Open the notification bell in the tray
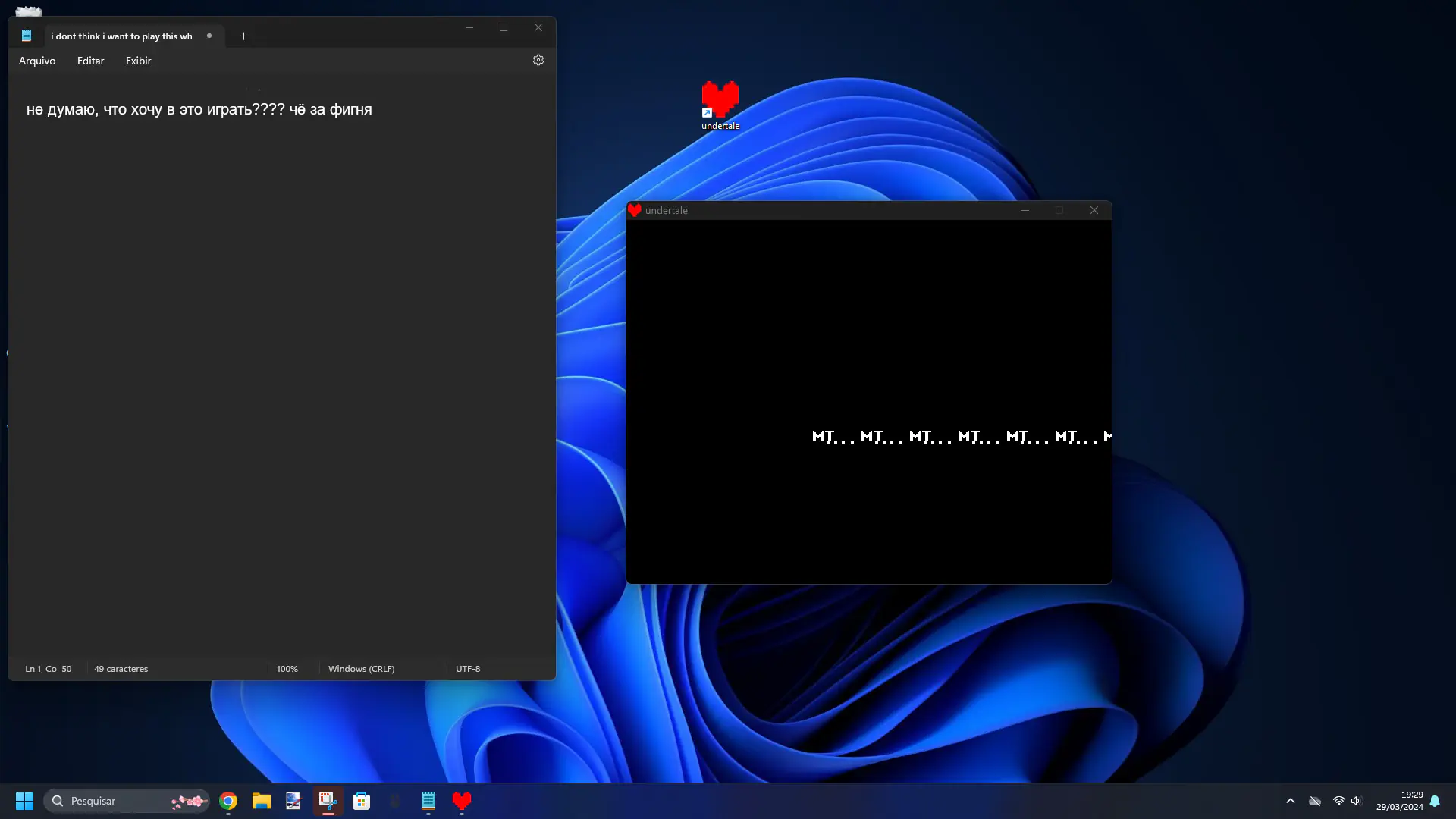The width and height of the screenshot is (1456, 819). [x=1435, y=801]
